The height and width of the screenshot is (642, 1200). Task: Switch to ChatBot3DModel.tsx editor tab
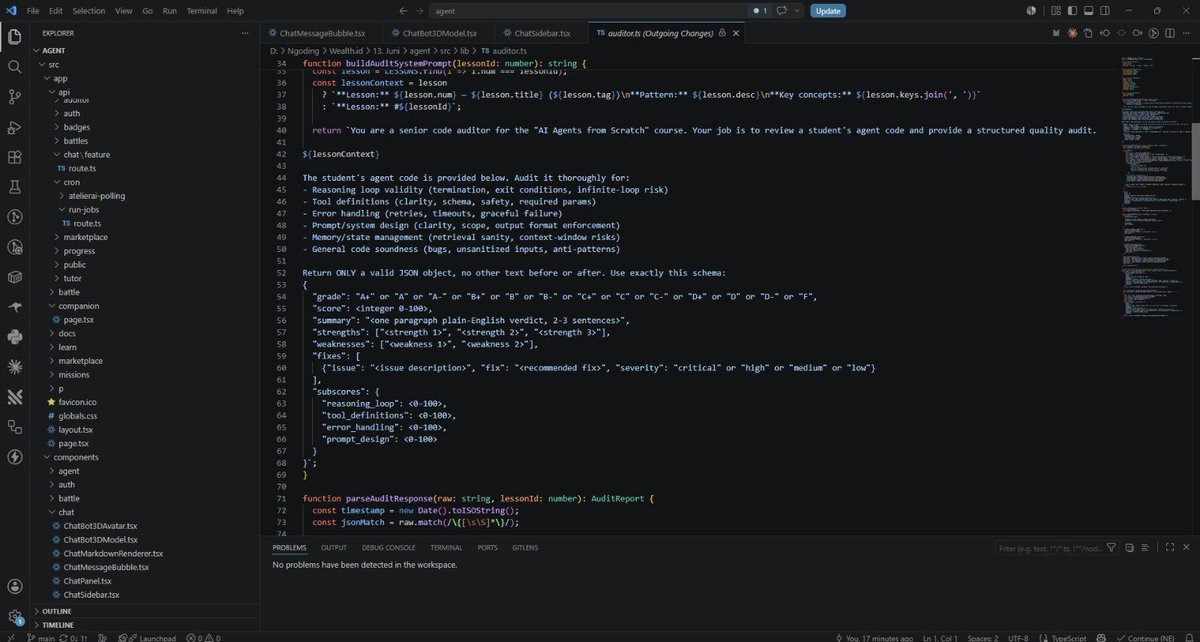pos(440,32)
